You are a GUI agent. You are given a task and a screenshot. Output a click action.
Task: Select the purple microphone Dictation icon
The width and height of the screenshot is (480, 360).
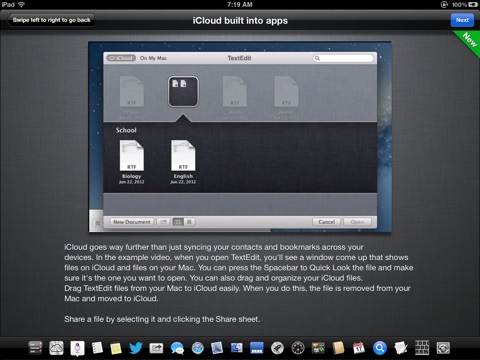(x=77, y=348)
